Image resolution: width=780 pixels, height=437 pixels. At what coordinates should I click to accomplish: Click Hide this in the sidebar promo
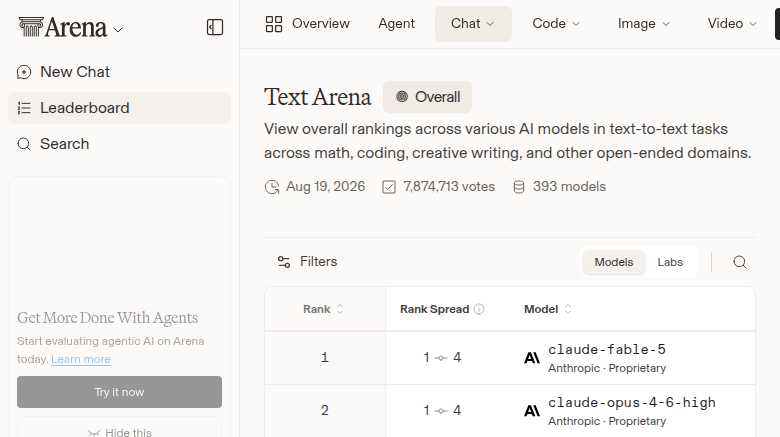(x=120, y=432)
